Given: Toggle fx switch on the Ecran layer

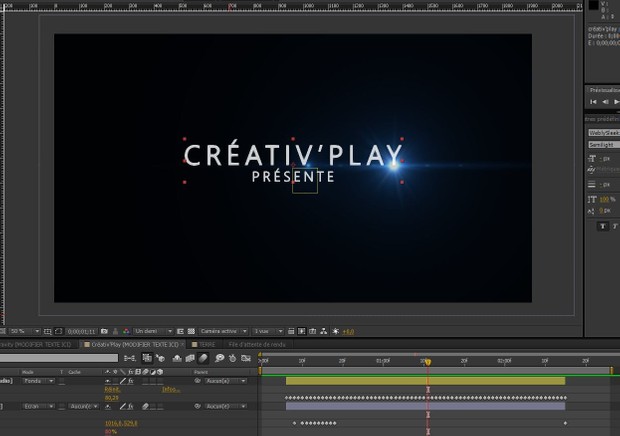Looking at the screenshot, I should [x=130, y=406].
